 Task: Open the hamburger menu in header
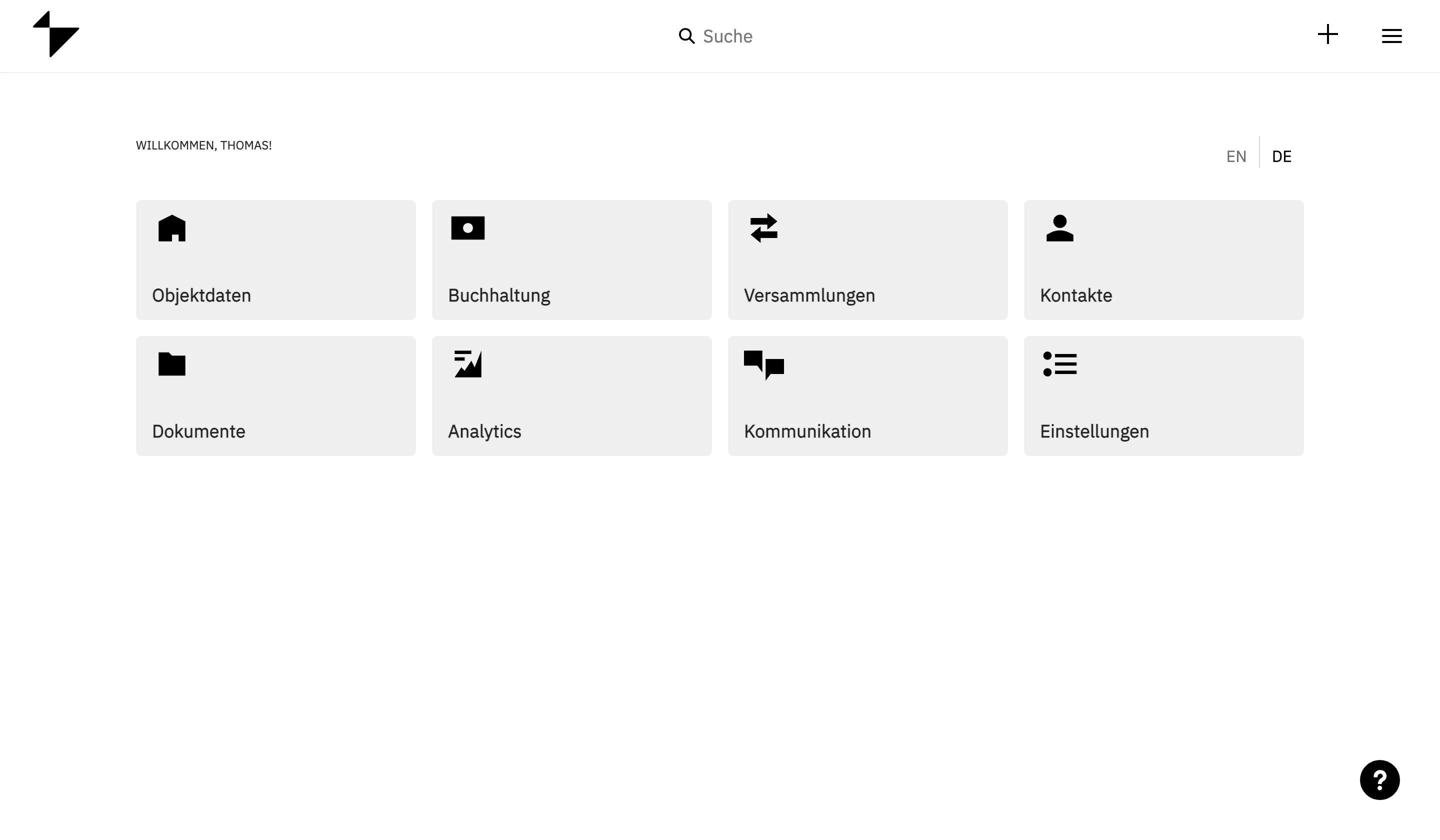[1392, 36]
